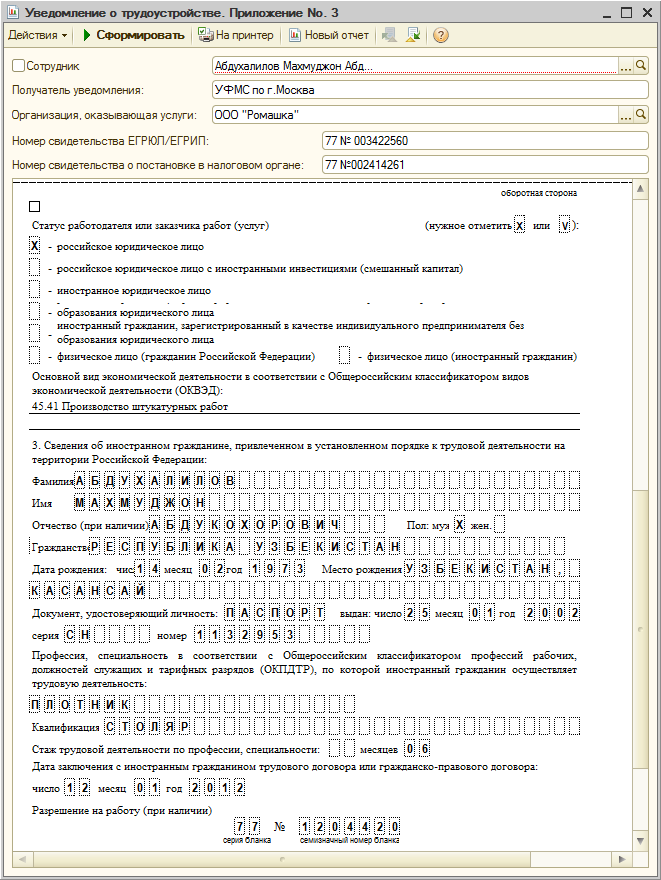Click the empty square box under оборотная сторона
The image size is (661, 880).
[x=34, y=207]
